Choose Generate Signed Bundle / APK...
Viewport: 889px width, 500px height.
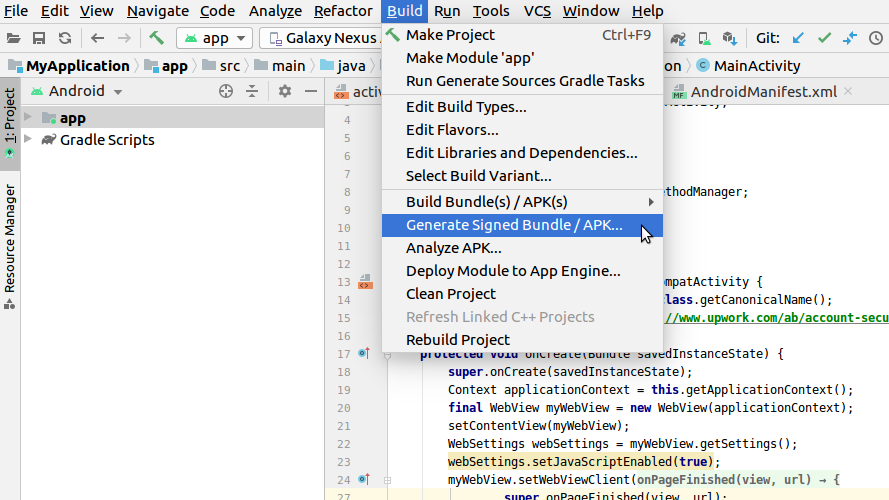click(x=522, y=225)
